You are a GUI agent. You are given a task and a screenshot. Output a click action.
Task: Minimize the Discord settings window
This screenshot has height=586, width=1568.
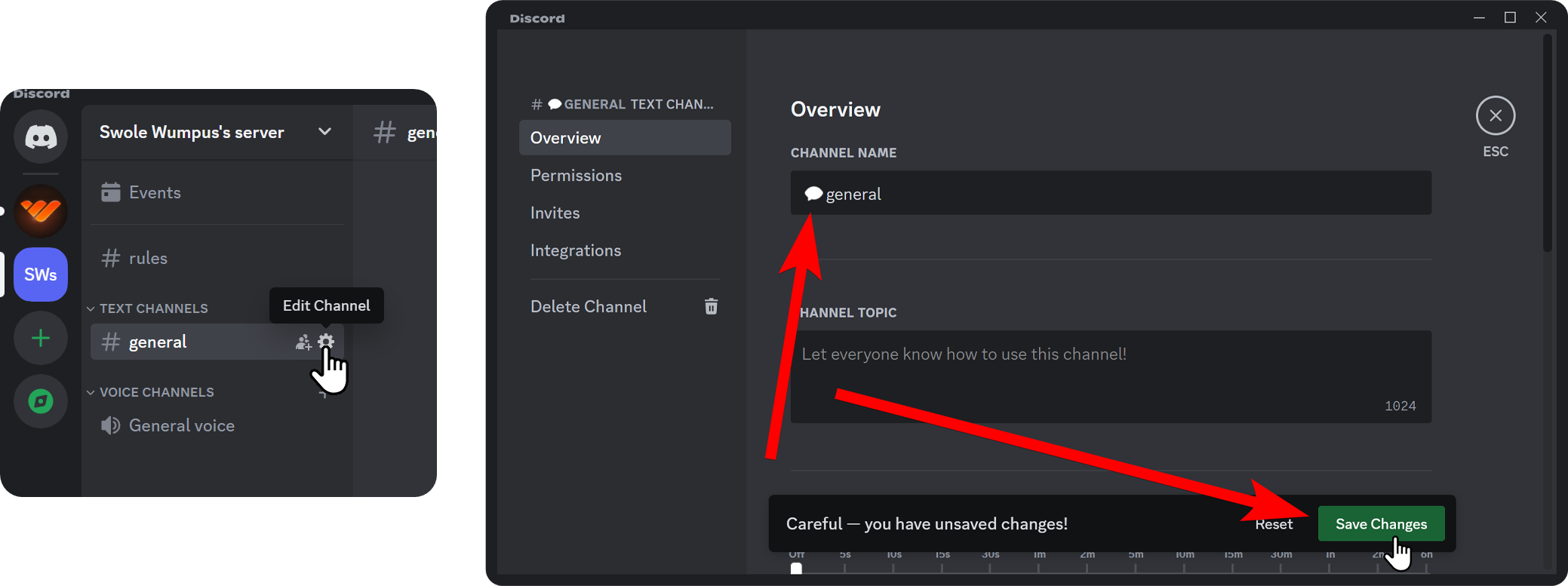point(1479,17)
